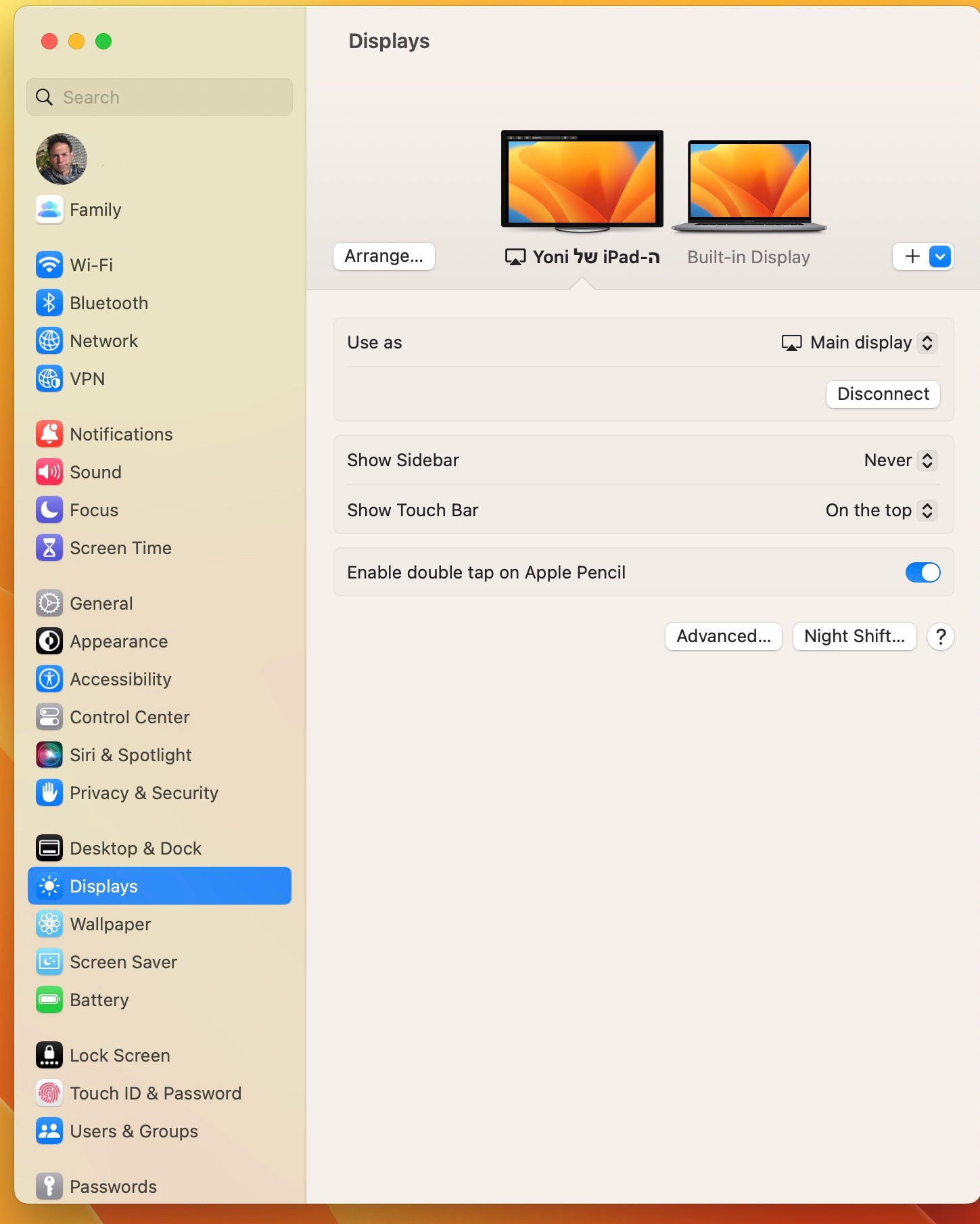Select the iPad display thumbnail
980x1224 pixels.
[582, 181]
